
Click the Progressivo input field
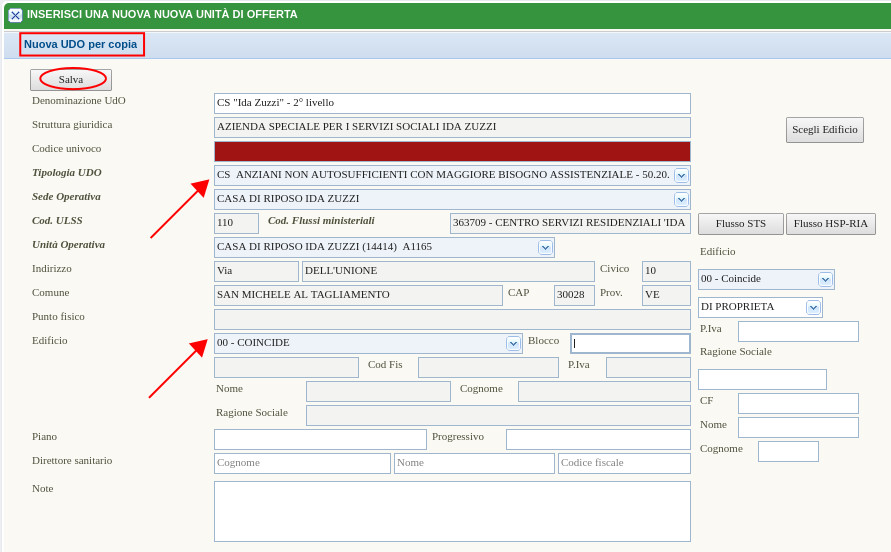(598, 439)
